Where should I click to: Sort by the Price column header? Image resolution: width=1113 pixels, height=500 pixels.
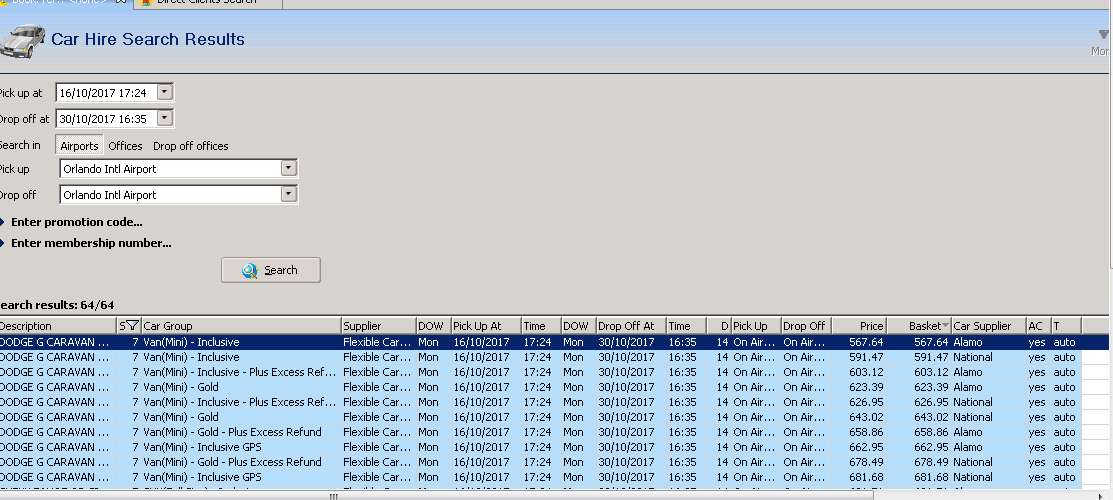point(859,326)
